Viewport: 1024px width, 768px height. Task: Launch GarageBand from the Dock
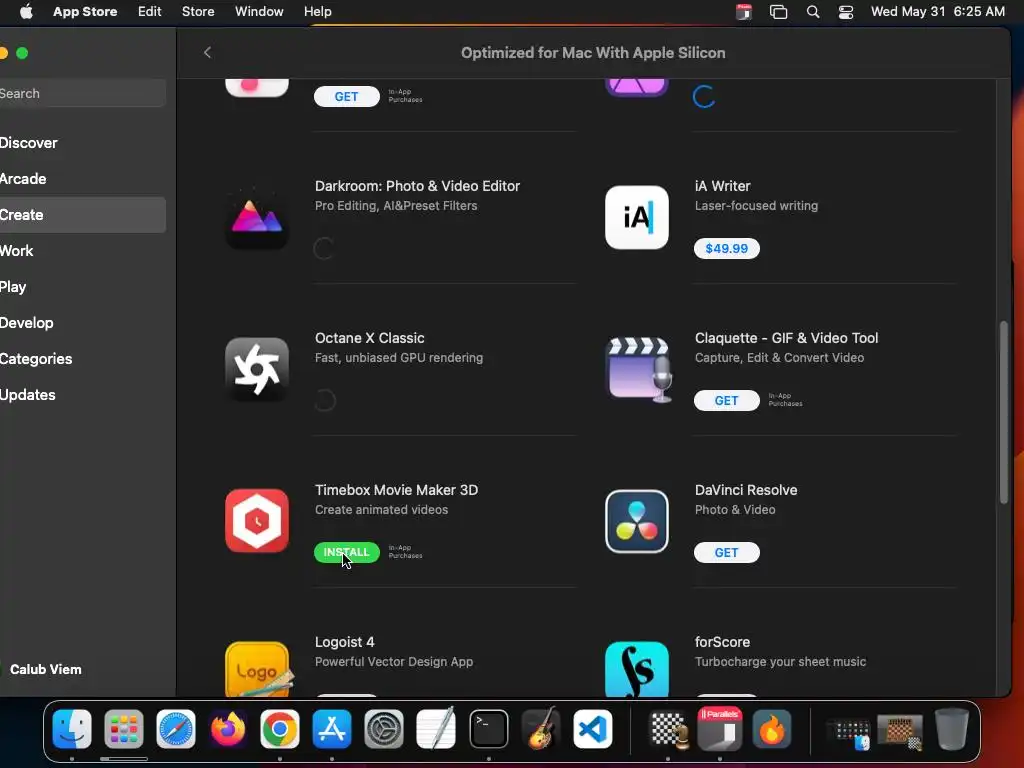pos(541,729)
